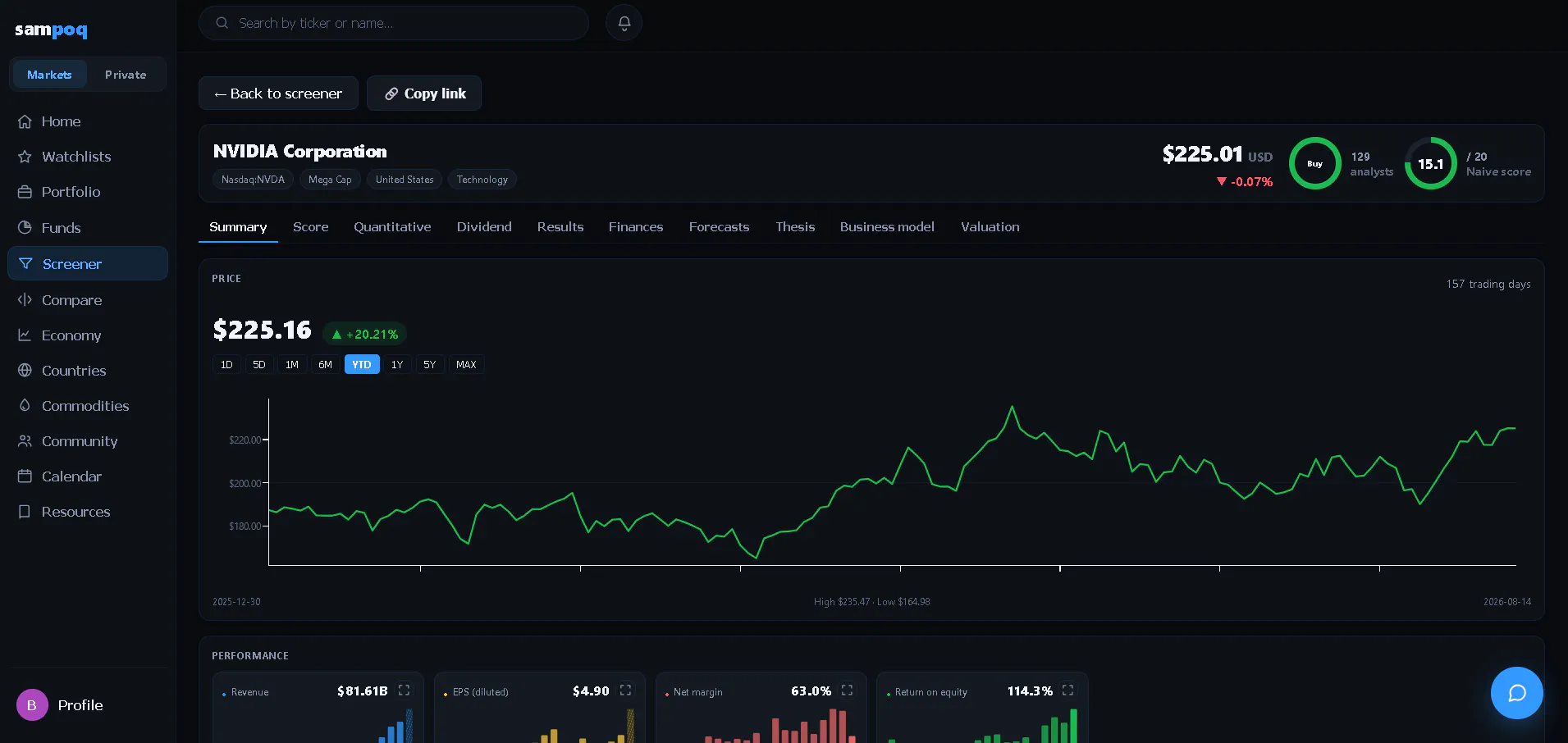The image size is (1568, 743).
Task: Click the Screener funnel icon
Action: pos(25,264)
